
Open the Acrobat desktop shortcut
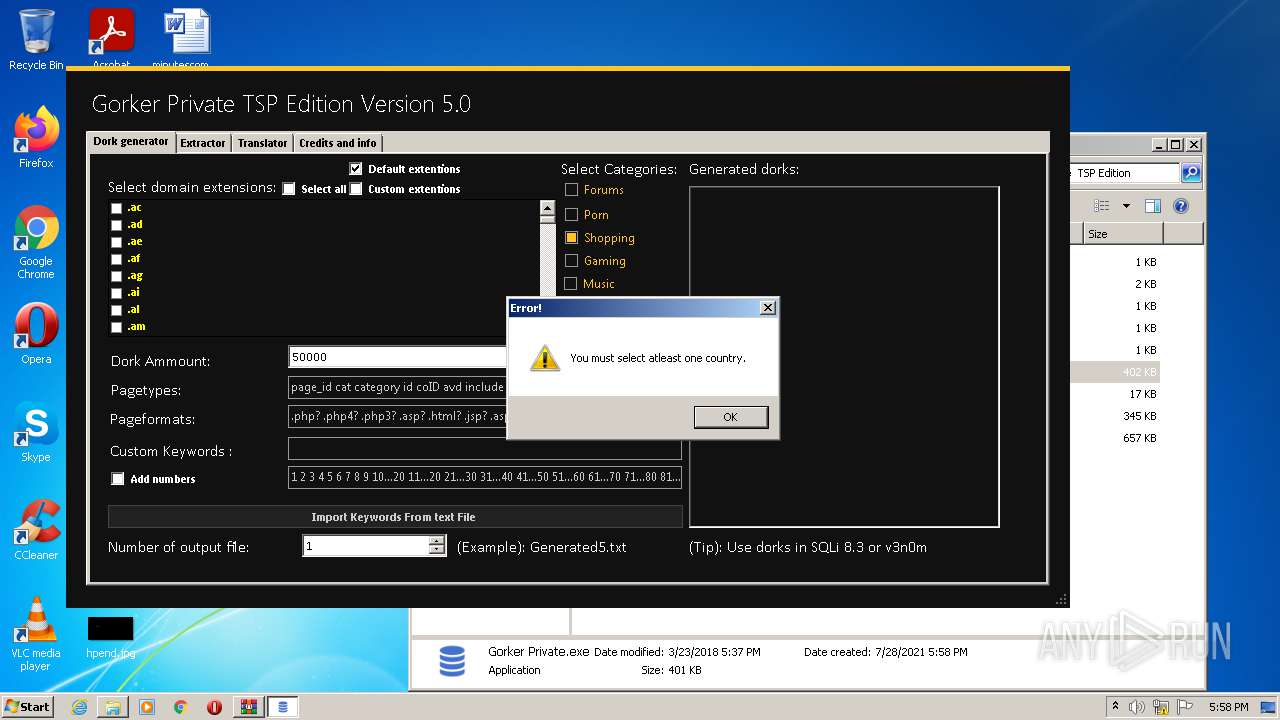pyautogui.click(x=111, y=36)
